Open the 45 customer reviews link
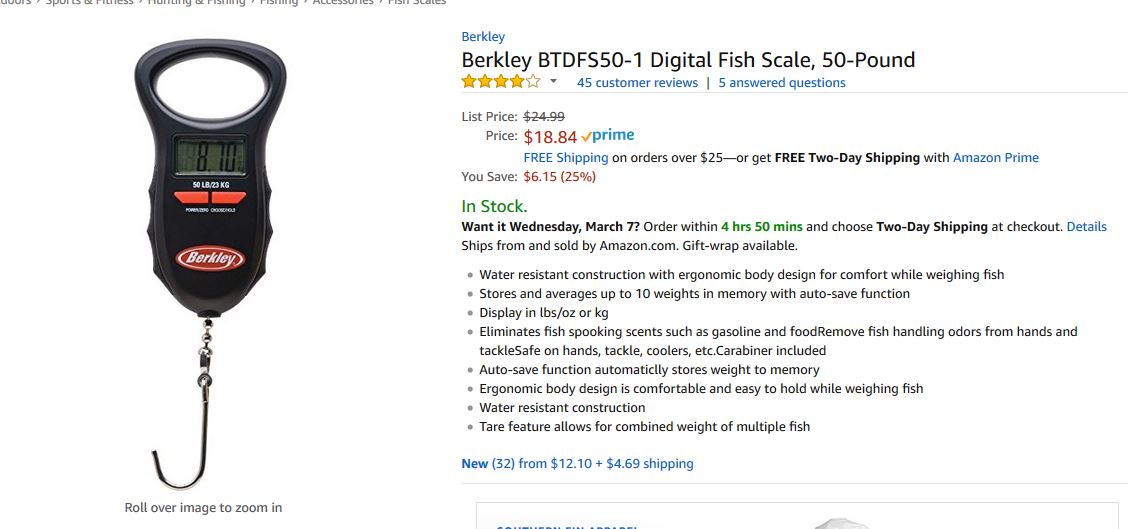Image resolution: width=1128 pixels, height=529 pixels. [637, 83]
